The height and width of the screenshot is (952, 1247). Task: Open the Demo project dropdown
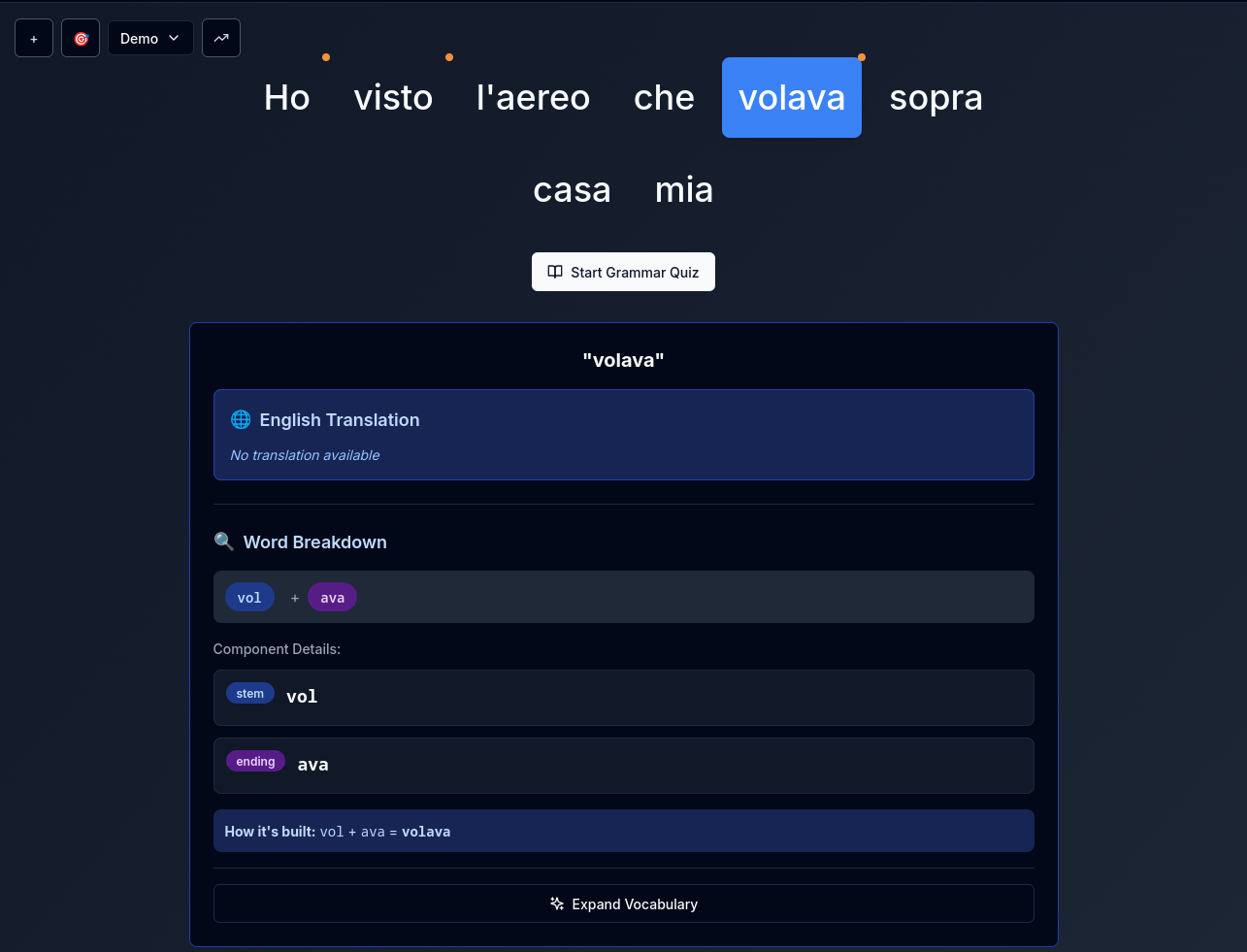point(150,38)
